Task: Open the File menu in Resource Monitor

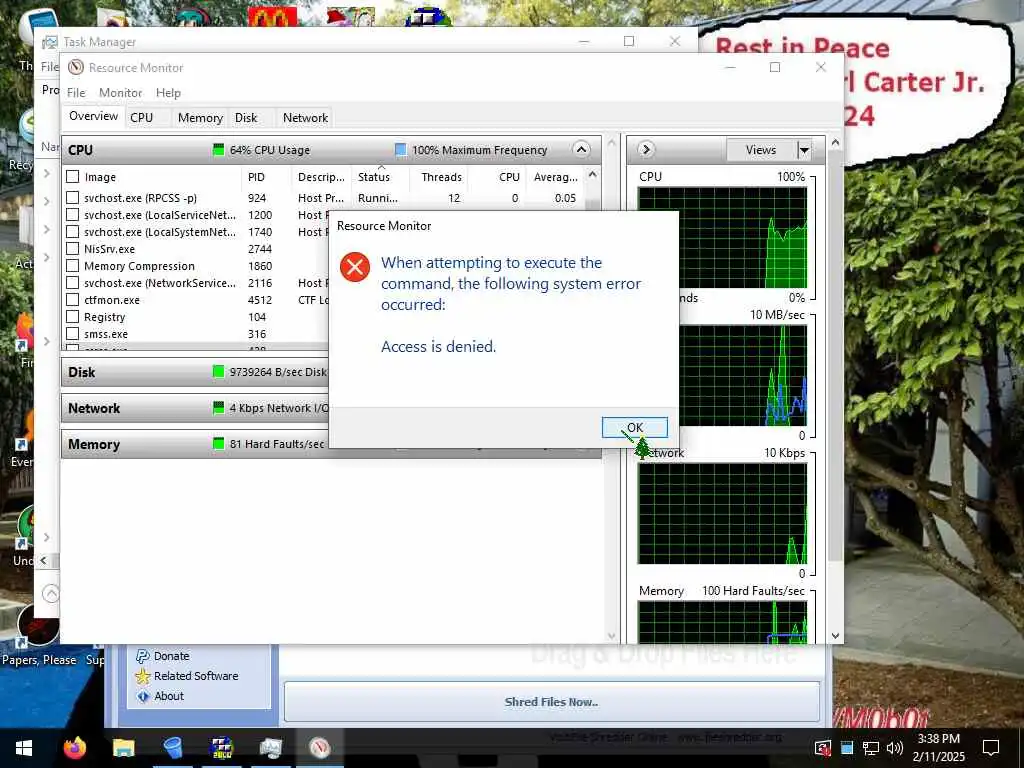Action: [x=76, y=93]
